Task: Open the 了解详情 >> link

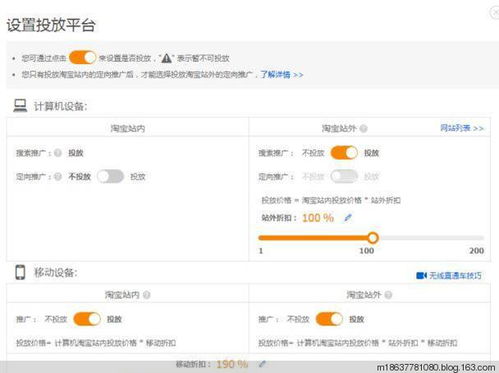Action: click(x=282, y=74)
